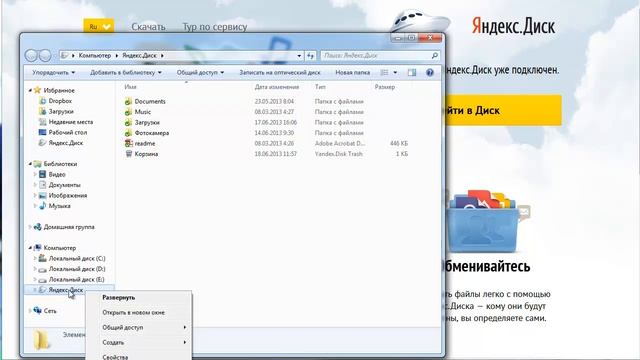Viewport: 640px width, 360px height.
Task: Expand Локальный диск (C:) tree node
Action: pyautogui.click(x=35, y=258)
